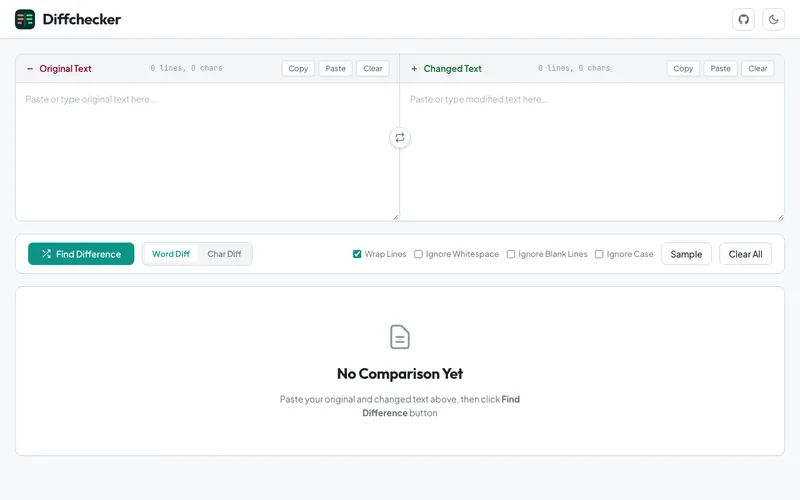Viewport: 800px width, 500px height.
Task: Click the changed text area resize handle
Action: click(x=781, y=217)
